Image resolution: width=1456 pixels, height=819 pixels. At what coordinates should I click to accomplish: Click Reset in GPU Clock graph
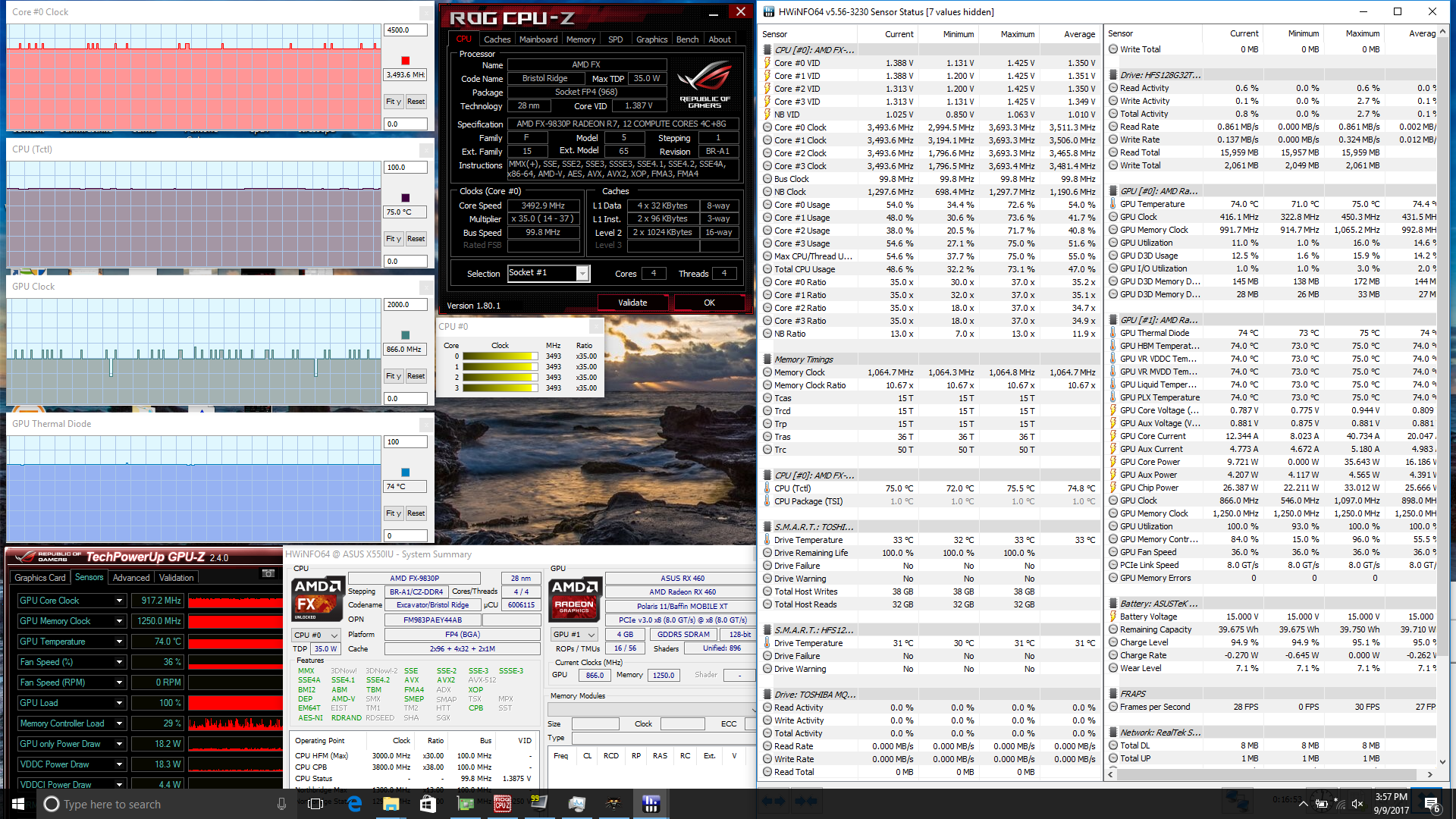pos(416,375)
